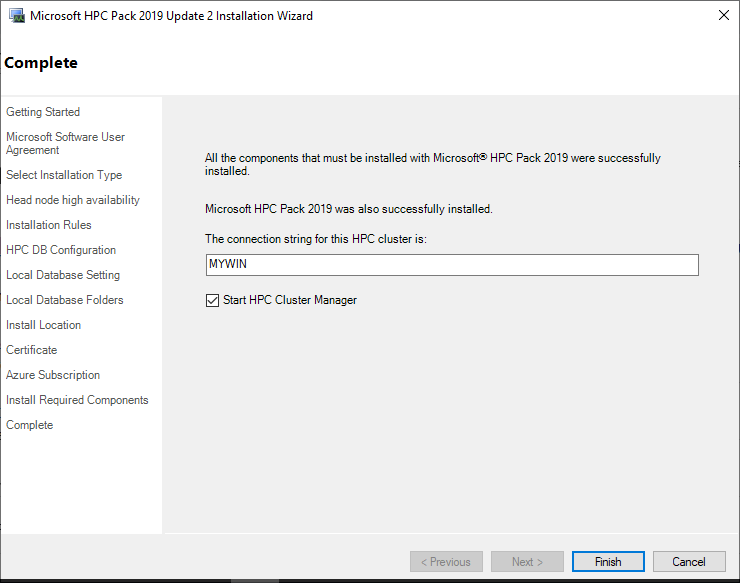Select Complete step in sidebar list
Image resolution: width=740 pixels, height=583 pixels.
tap(29, 425)
